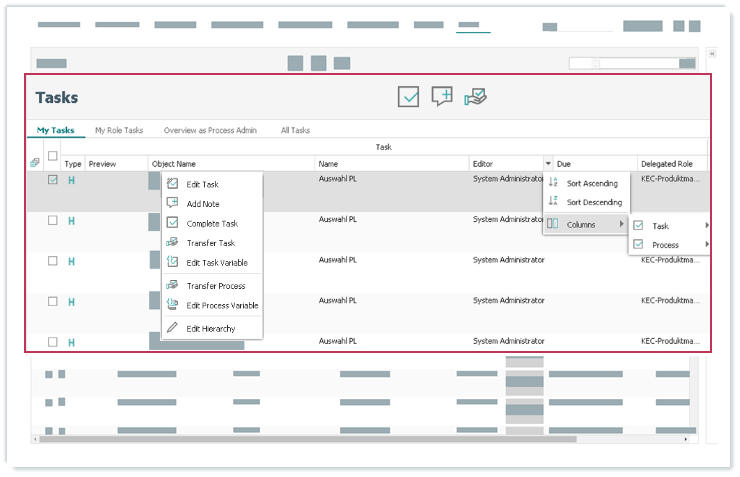
Task: Check the second task row checkbox
Action: point(53,220)
